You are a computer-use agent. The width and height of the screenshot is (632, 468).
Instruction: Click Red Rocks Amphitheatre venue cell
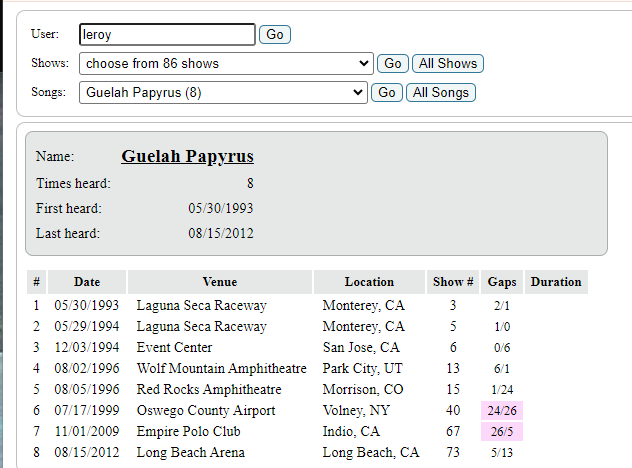point(209,390)
